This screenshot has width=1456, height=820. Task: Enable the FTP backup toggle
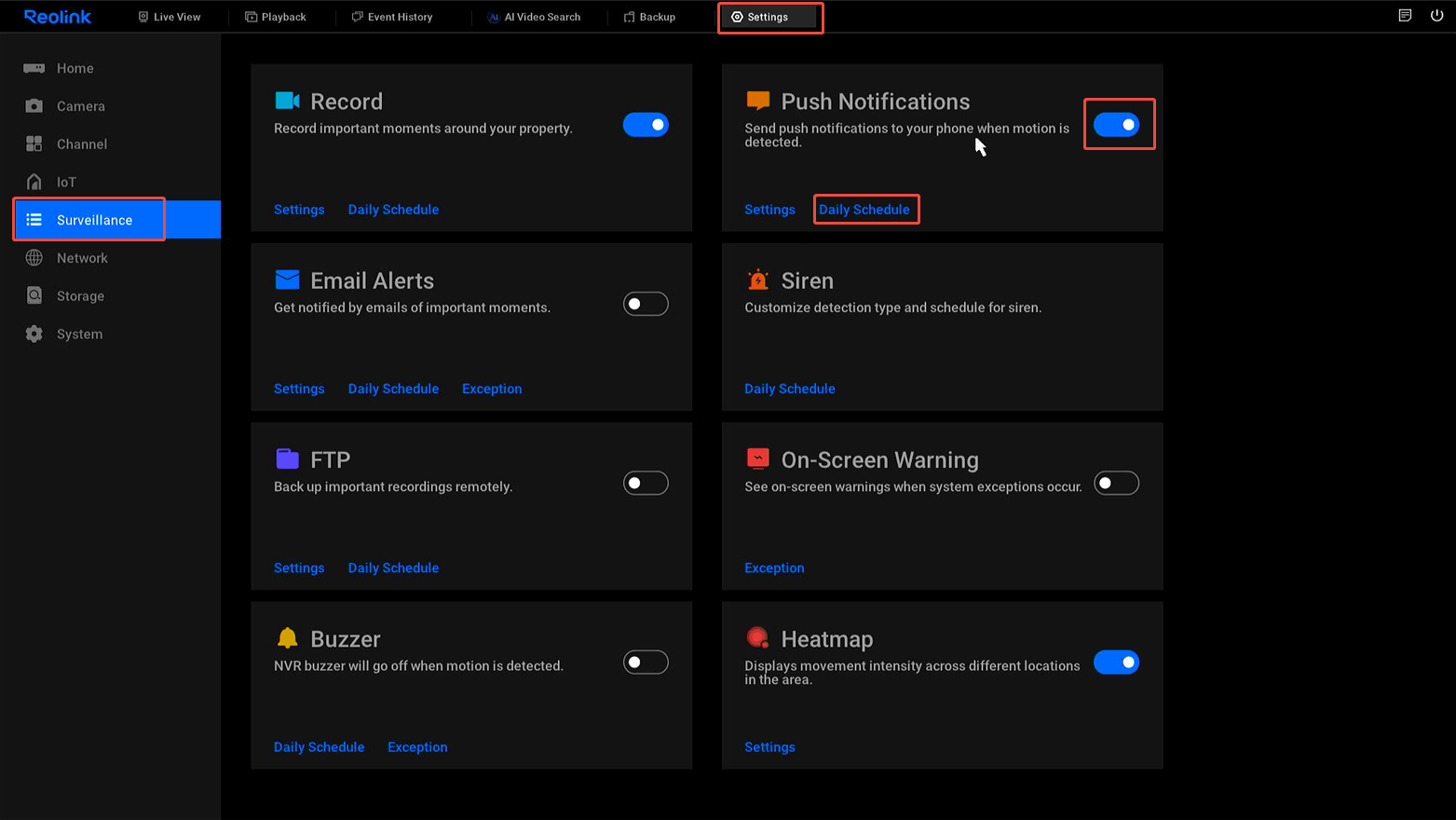click(646, 484)
